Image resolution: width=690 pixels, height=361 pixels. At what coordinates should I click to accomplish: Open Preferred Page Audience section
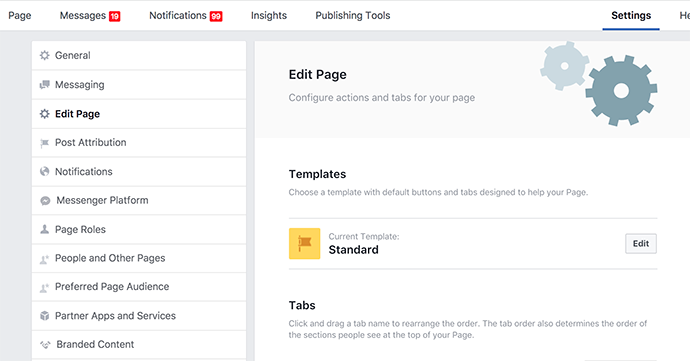pos(139,287)
